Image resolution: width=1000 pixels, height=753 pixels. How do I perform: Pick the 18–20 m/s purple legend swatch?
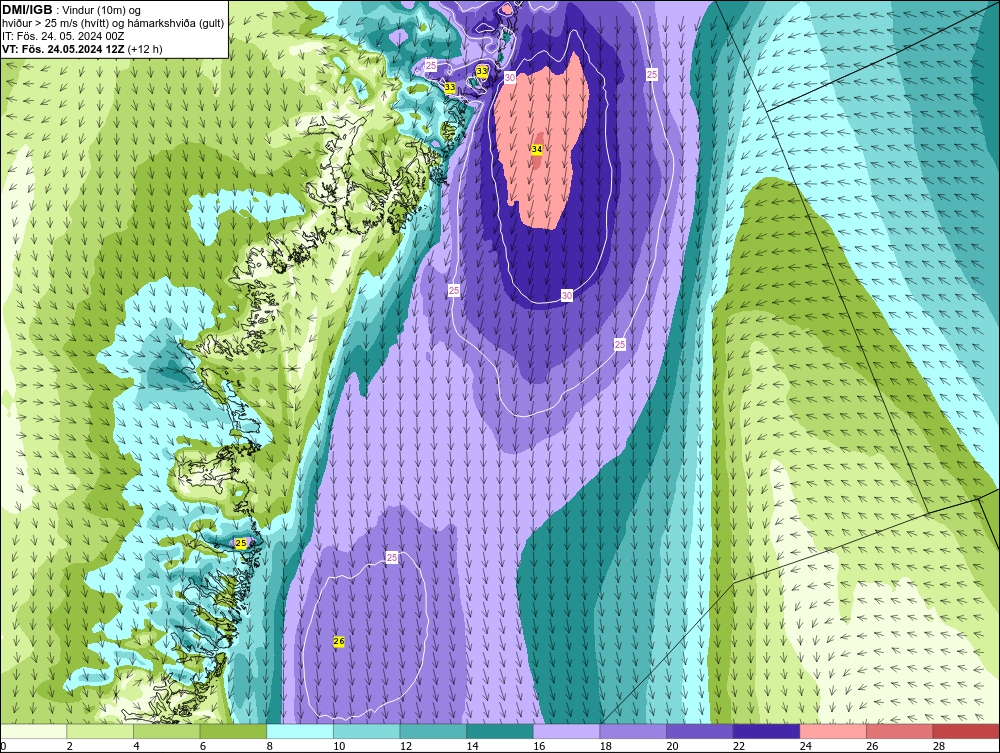click(633, 731)
